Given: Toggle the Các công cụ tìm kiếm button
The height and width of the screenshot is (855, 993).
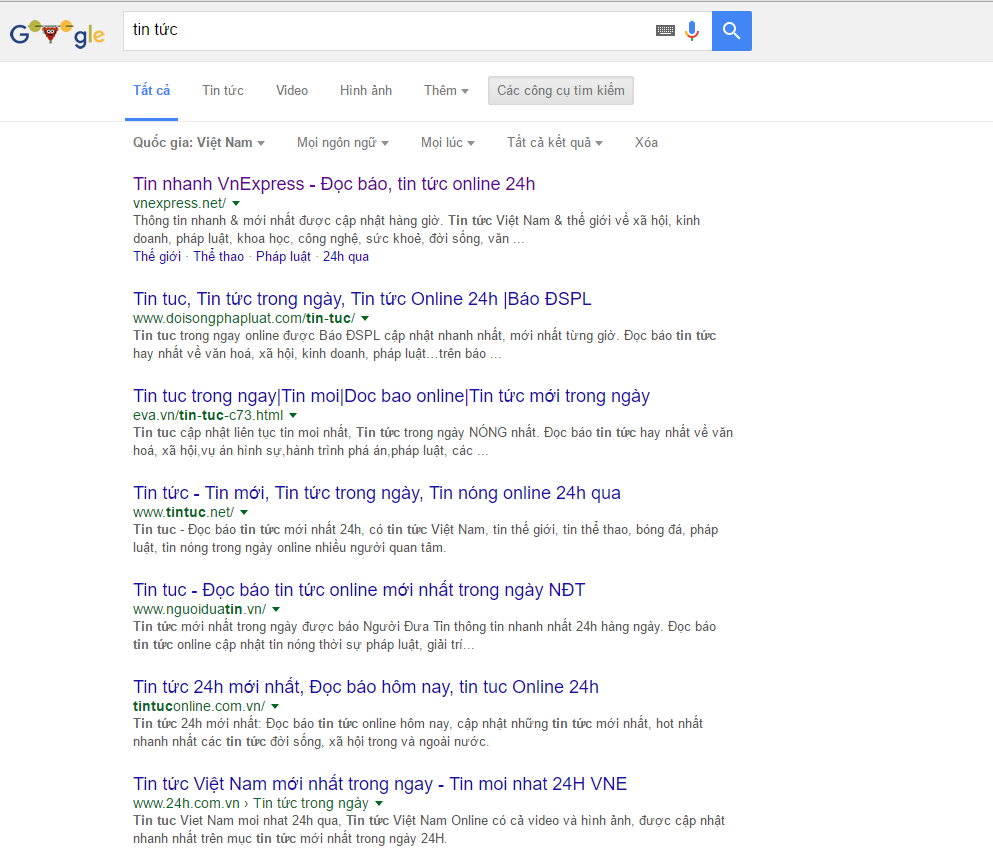Looking at the screenshot, I should click(560, 90).
